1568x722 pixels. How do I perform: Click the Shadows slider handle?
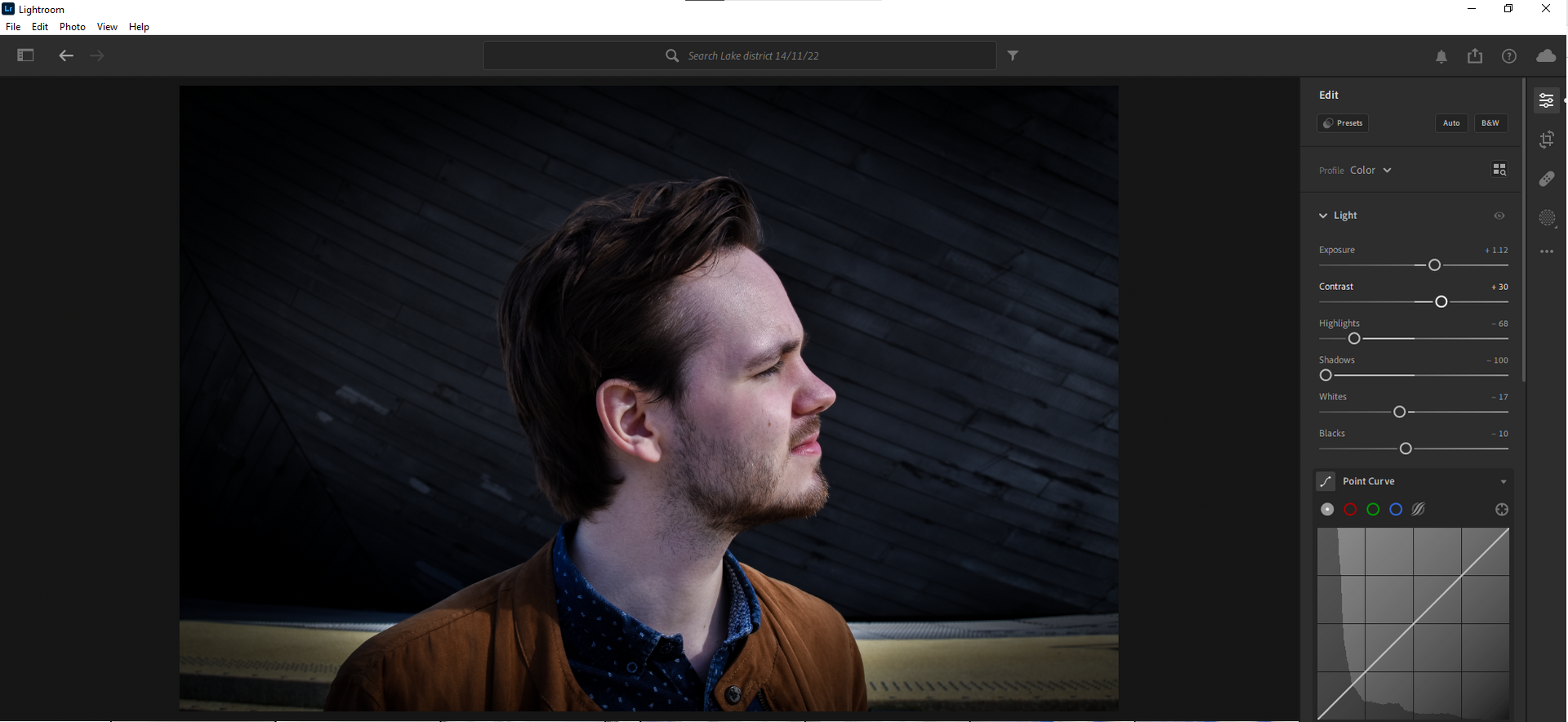point(1325,376)
